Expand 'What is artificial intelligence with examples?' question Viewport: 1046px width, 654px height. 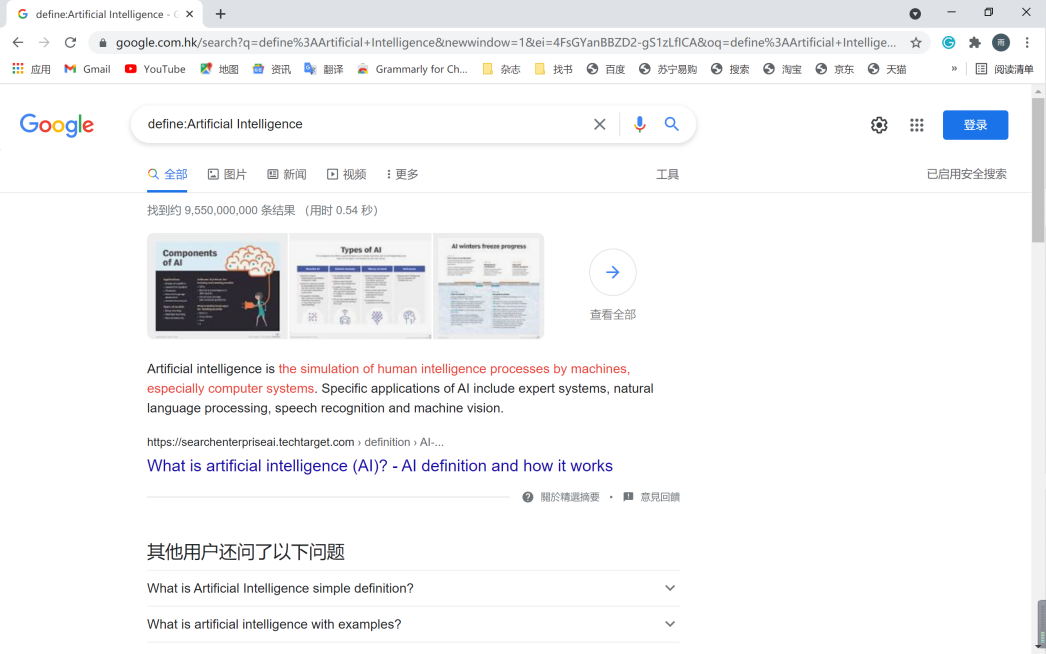click(x=413, y=624)
